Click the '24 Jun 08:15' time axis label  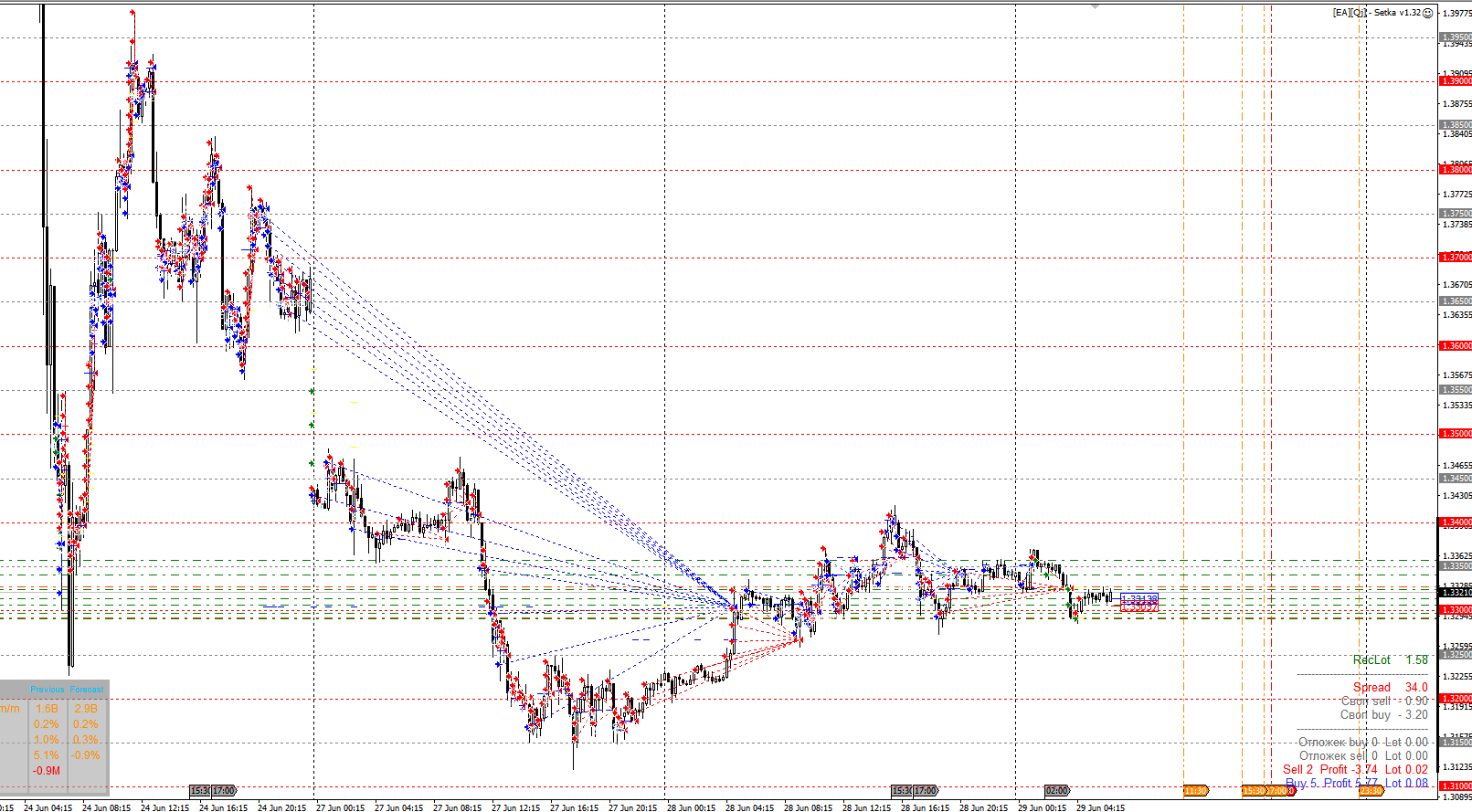(106, 807)
